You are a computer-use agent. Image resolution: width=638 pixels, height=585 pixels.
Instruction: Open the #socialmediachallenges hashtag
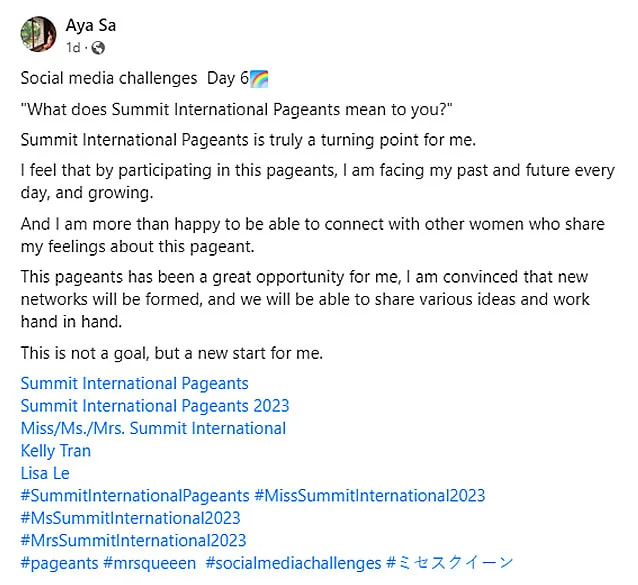point(293,563)
